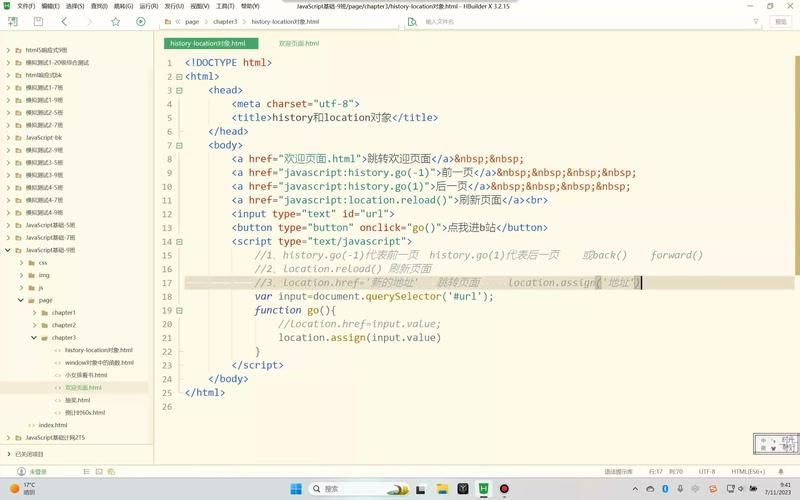
Task: Go back with the left arrow icon
Action: coord(65,21)
